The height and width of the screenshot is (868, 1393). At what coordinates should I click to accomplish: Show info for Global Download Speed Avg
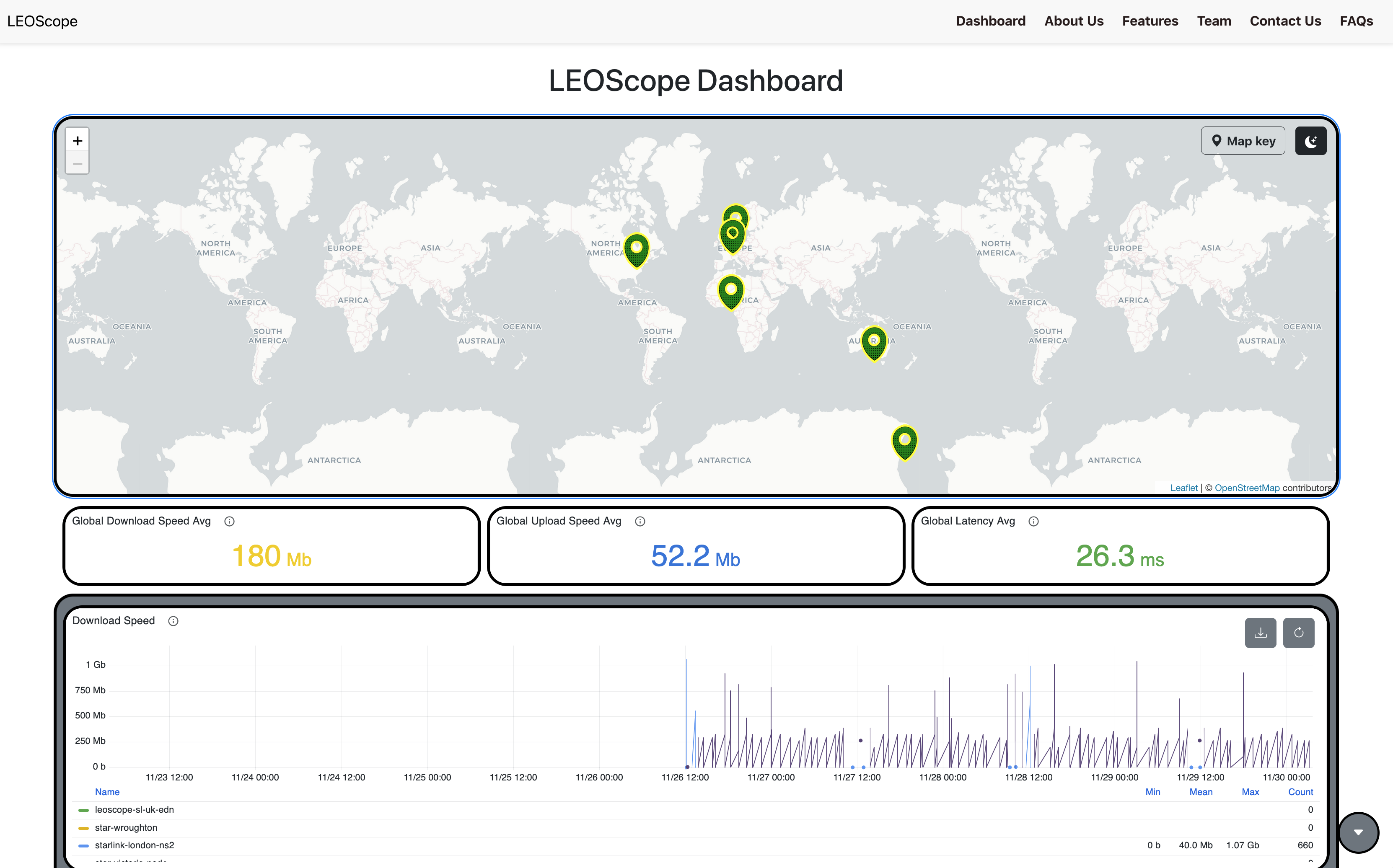click(229, 521)
